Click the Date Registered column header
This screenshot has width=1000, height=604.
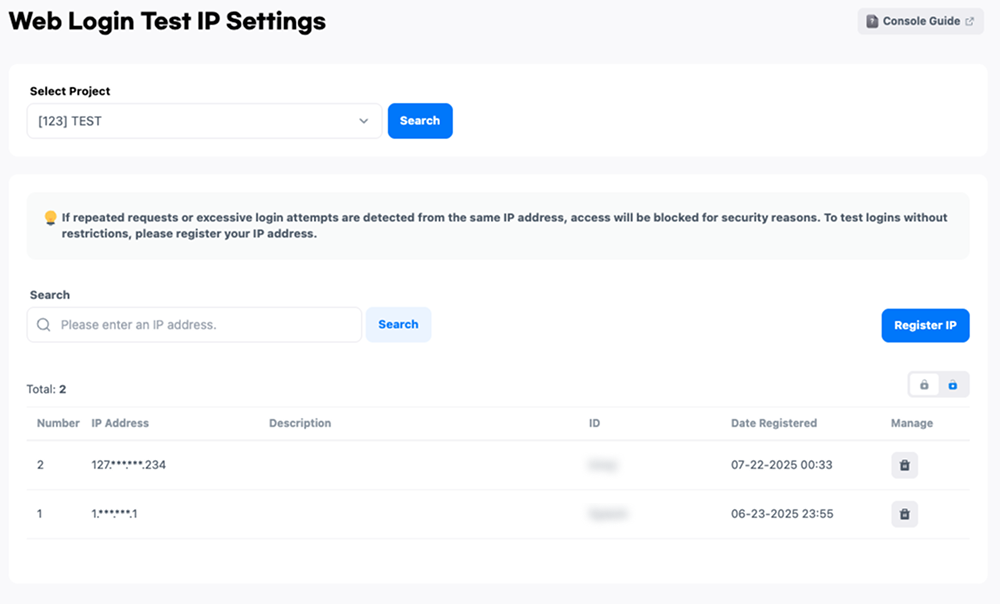click(x=773, y=423)
